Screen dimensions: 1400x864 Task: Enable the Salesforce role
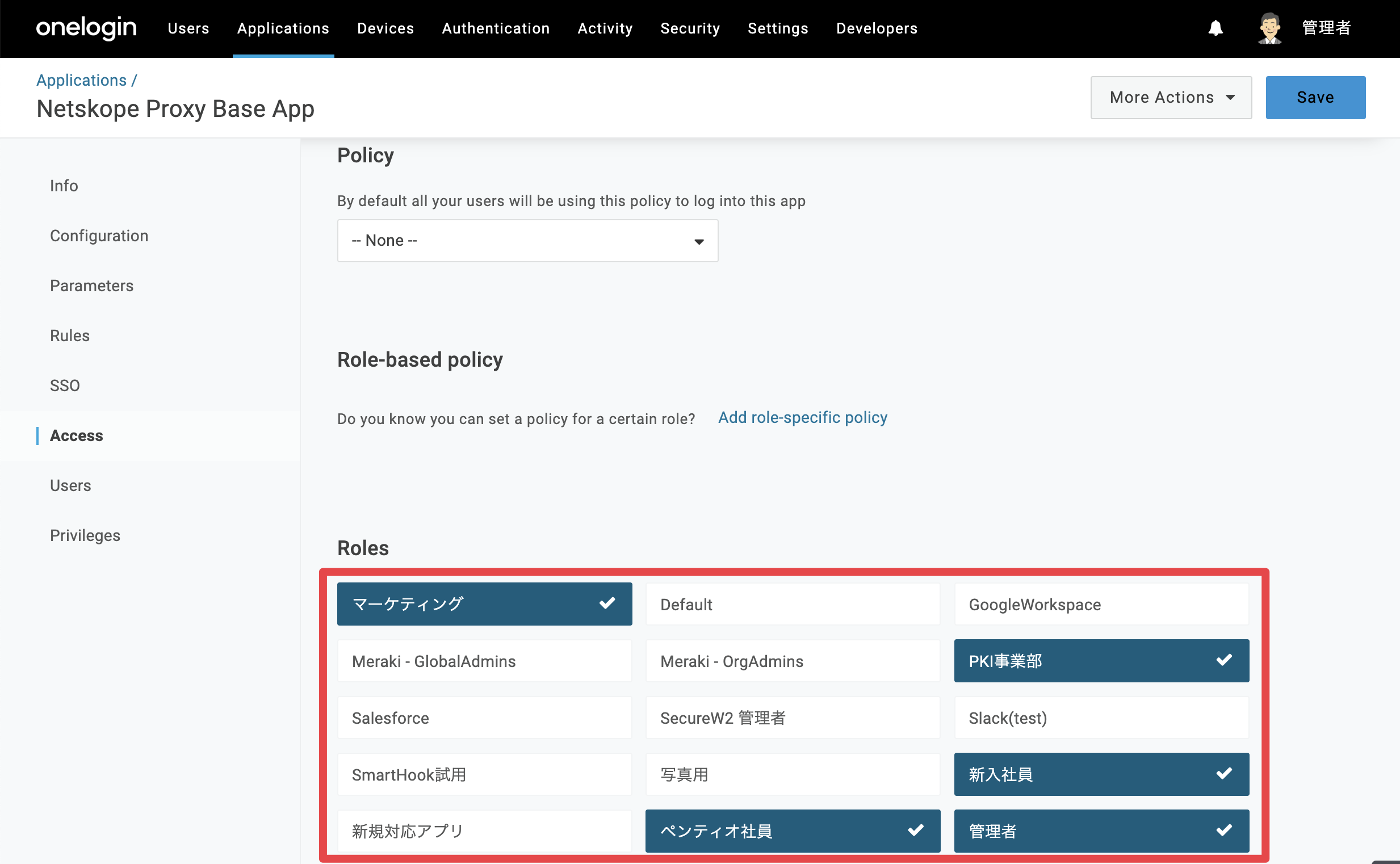485,718
